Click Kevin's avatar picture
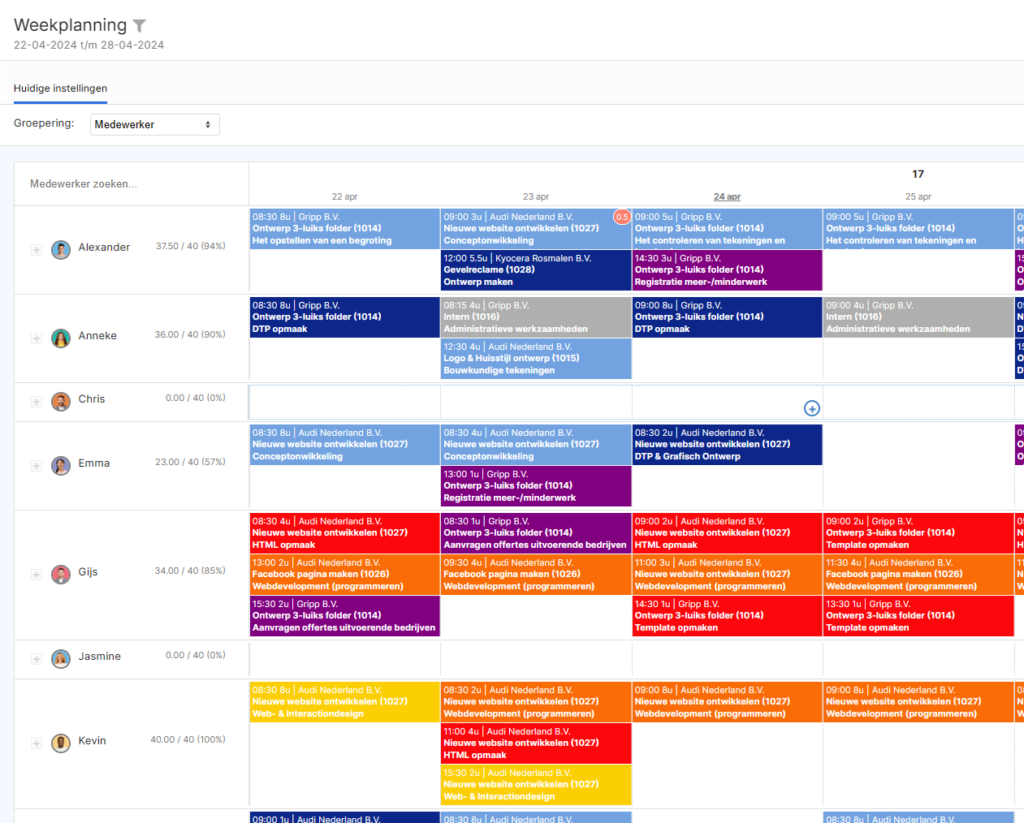The image size is (1024, 823). click(61, 743)
